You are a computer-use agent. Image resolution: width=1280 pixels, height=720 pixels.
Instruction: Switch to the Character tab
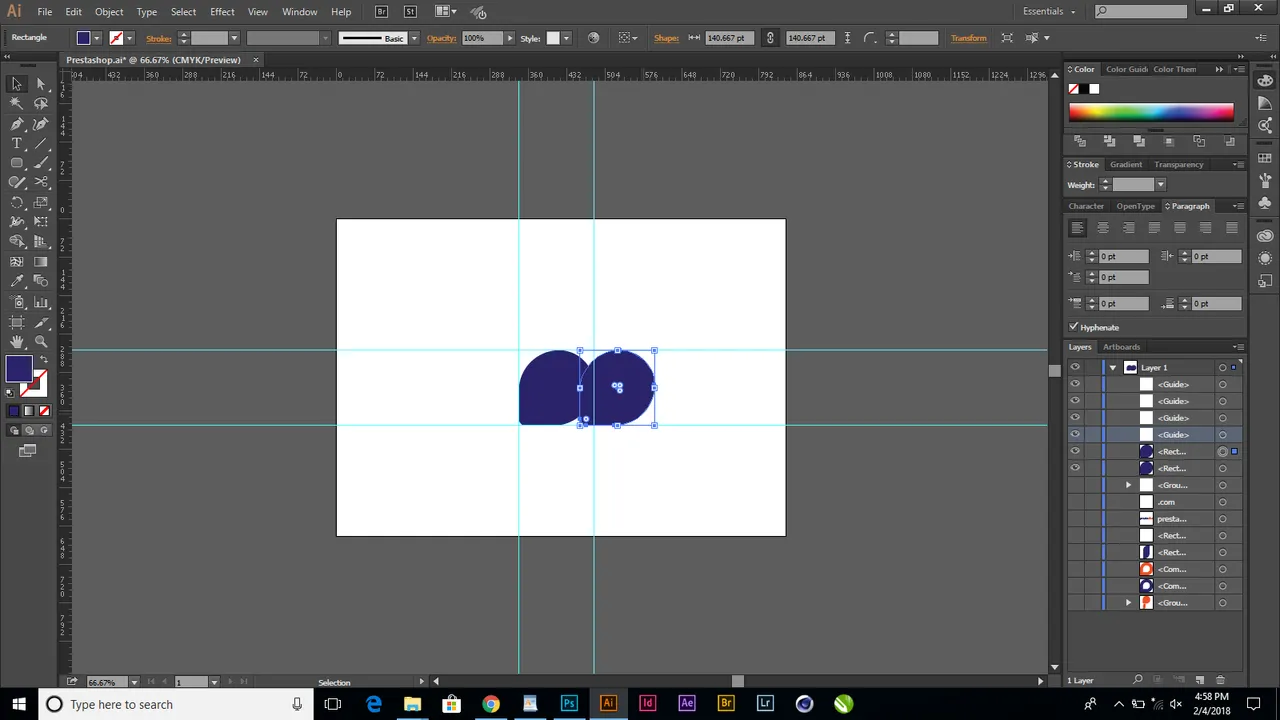1086,206
